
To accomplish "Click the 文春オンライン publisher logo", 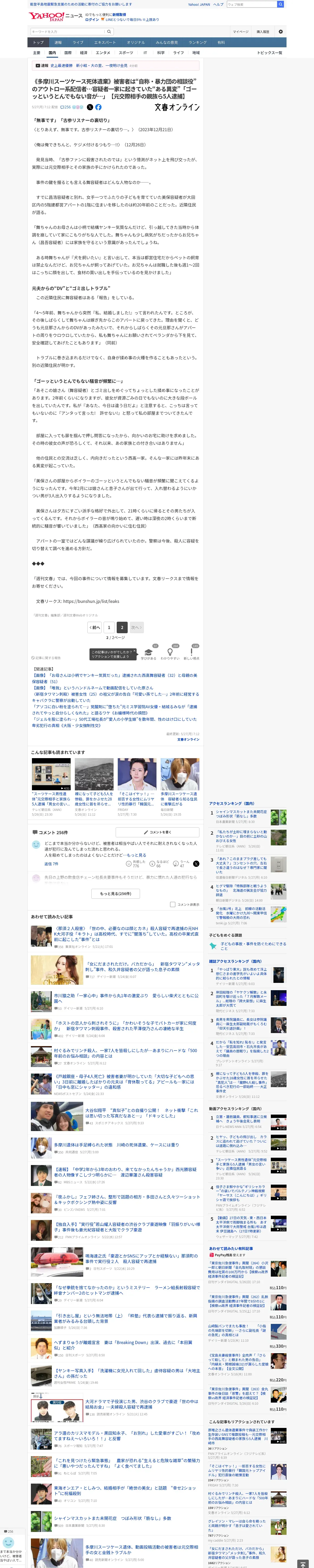I will [x=177, y=107].
